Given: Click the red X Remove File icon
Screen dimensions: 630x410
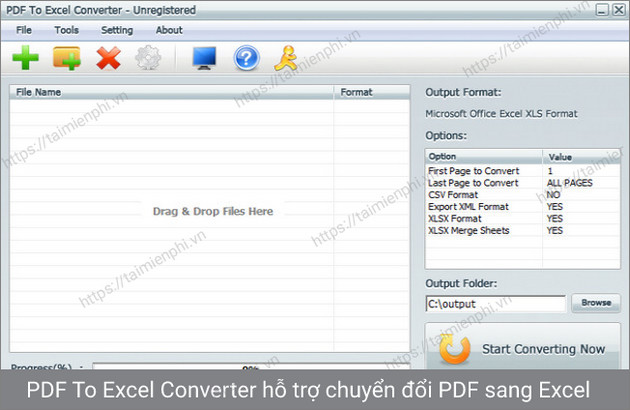Looking at the screenshot, I should 108,58.
